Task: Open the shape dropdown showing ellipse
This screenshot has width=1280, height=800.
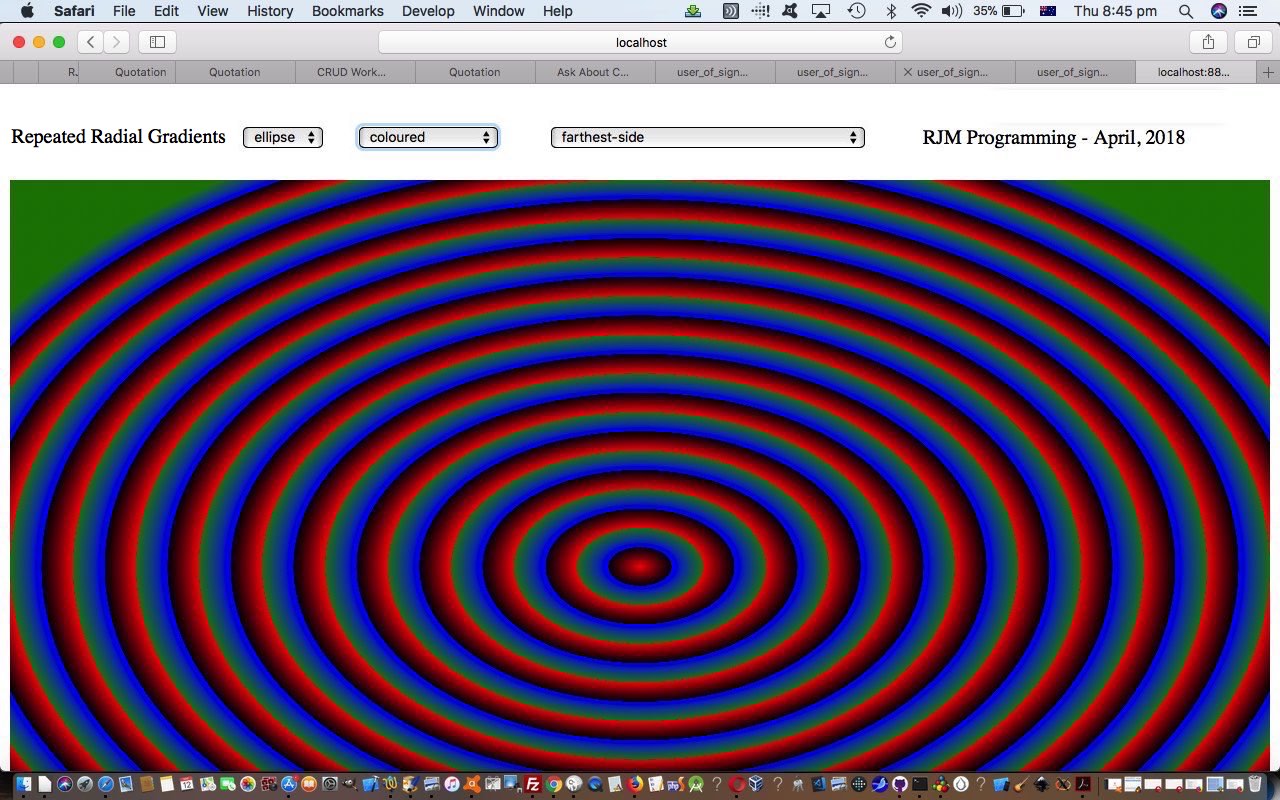Action: (283, 137)
